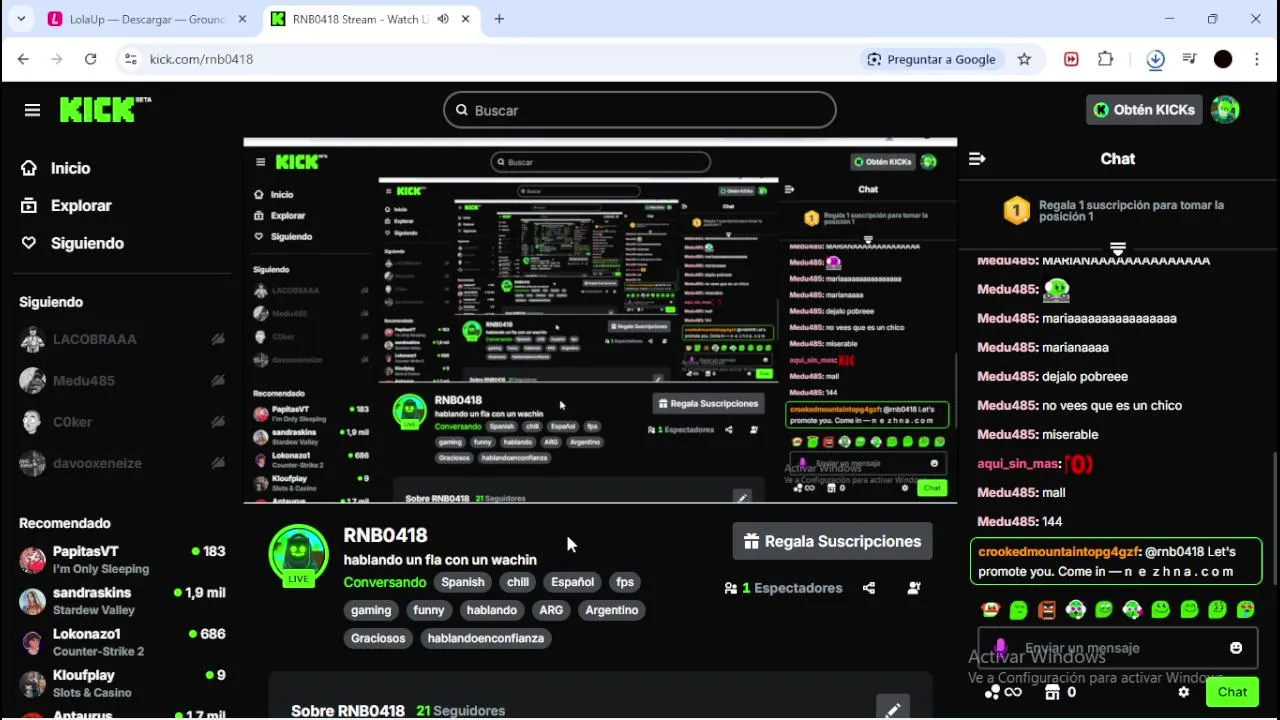Viewport: 1280px width, 720px height.
Task: Open the emoji picker in the message box
Action: click(1236, 648)
